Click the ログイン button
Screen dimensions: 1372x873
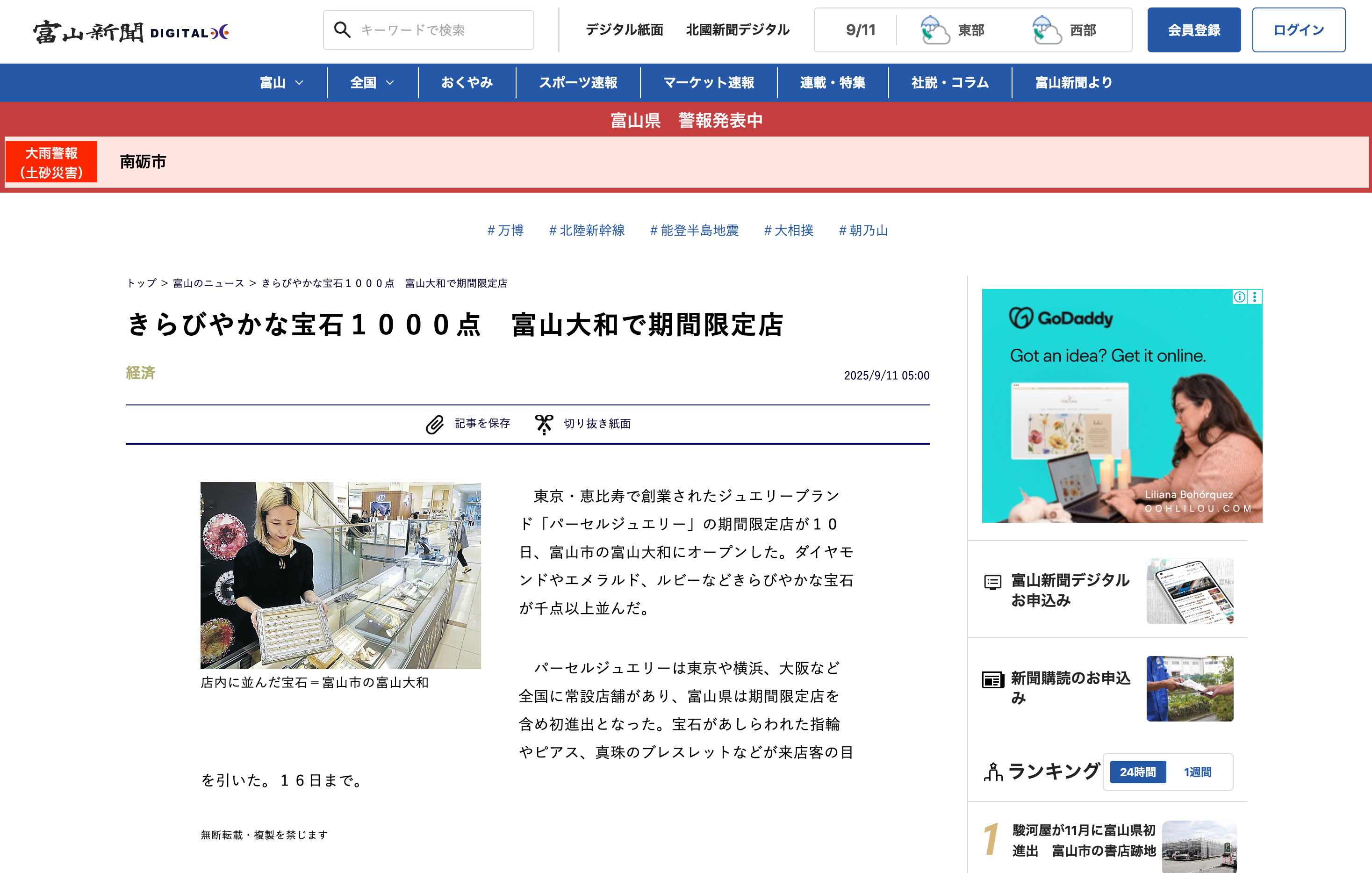coord(1298,30)
